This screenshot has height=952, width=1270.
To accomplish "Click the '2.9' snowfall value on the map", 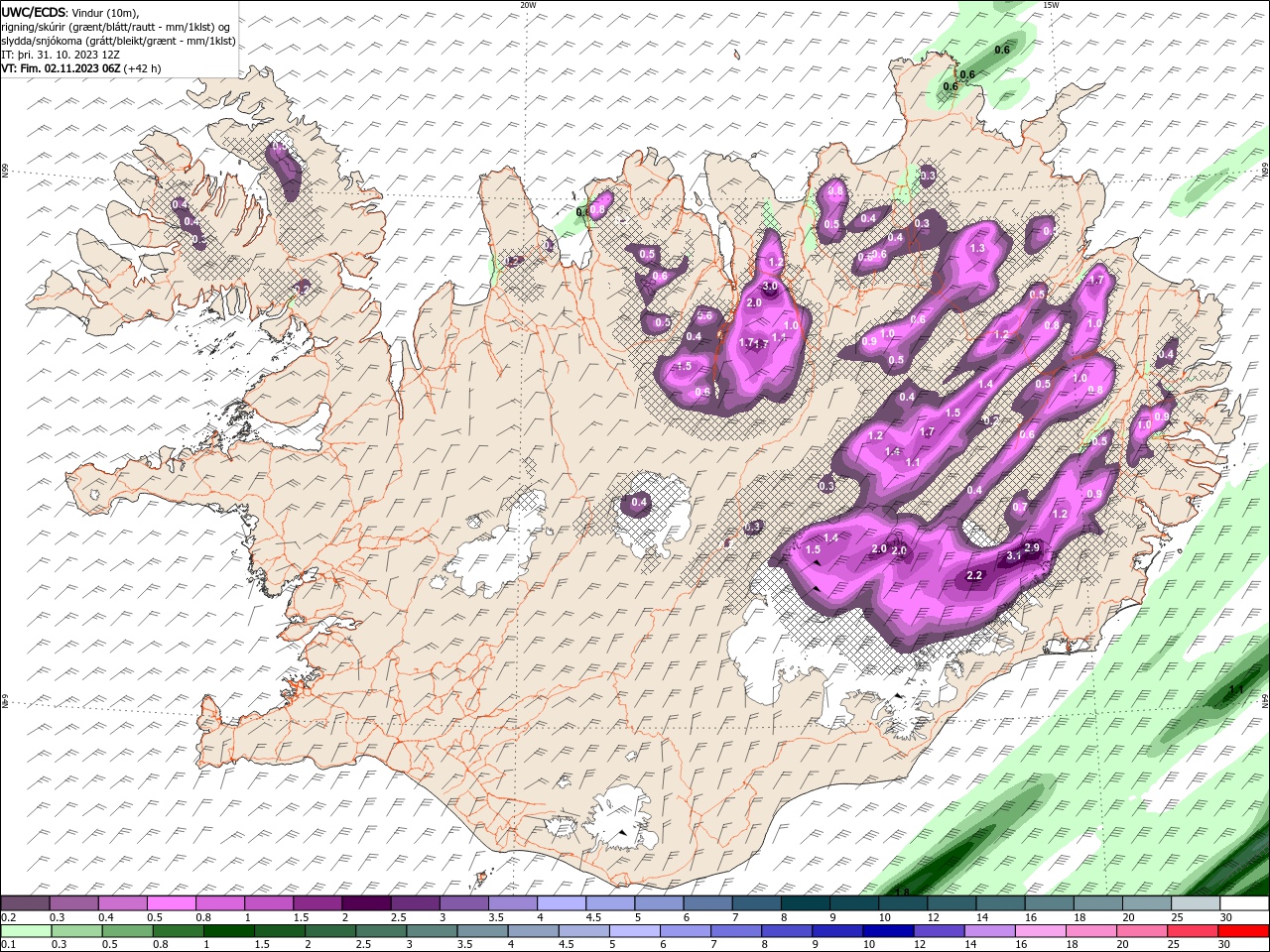I will (1032, 548).
